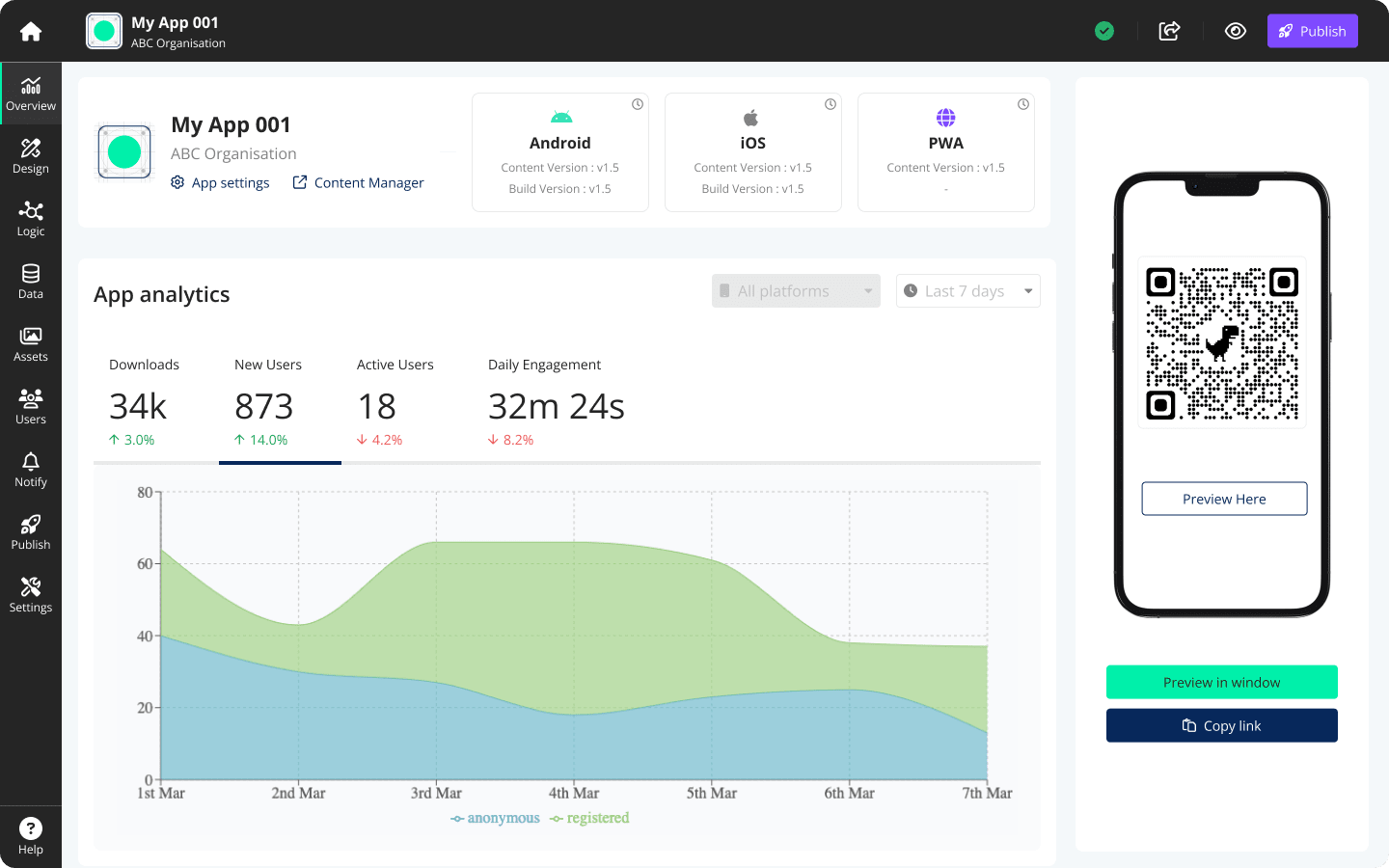Click the large app icon beside My App 001
Image resolution: width=1389 pixels, height=868 pixels.
124,152
